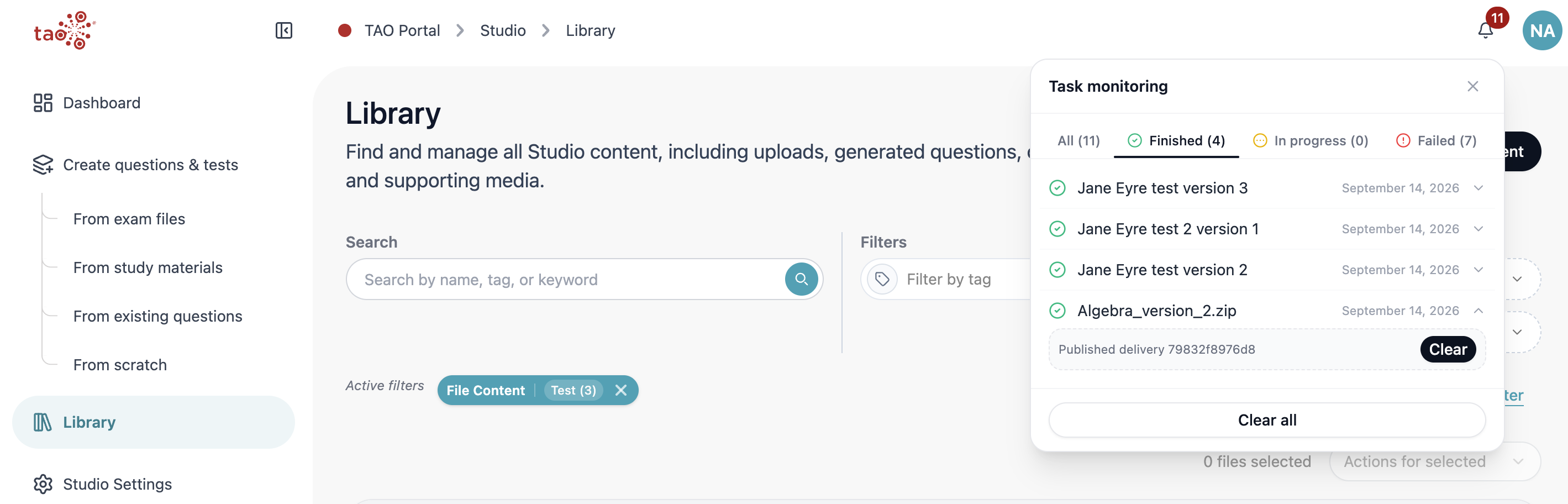
Task: Select the Finished (4) tab
Action: (x=1176, y=141)
